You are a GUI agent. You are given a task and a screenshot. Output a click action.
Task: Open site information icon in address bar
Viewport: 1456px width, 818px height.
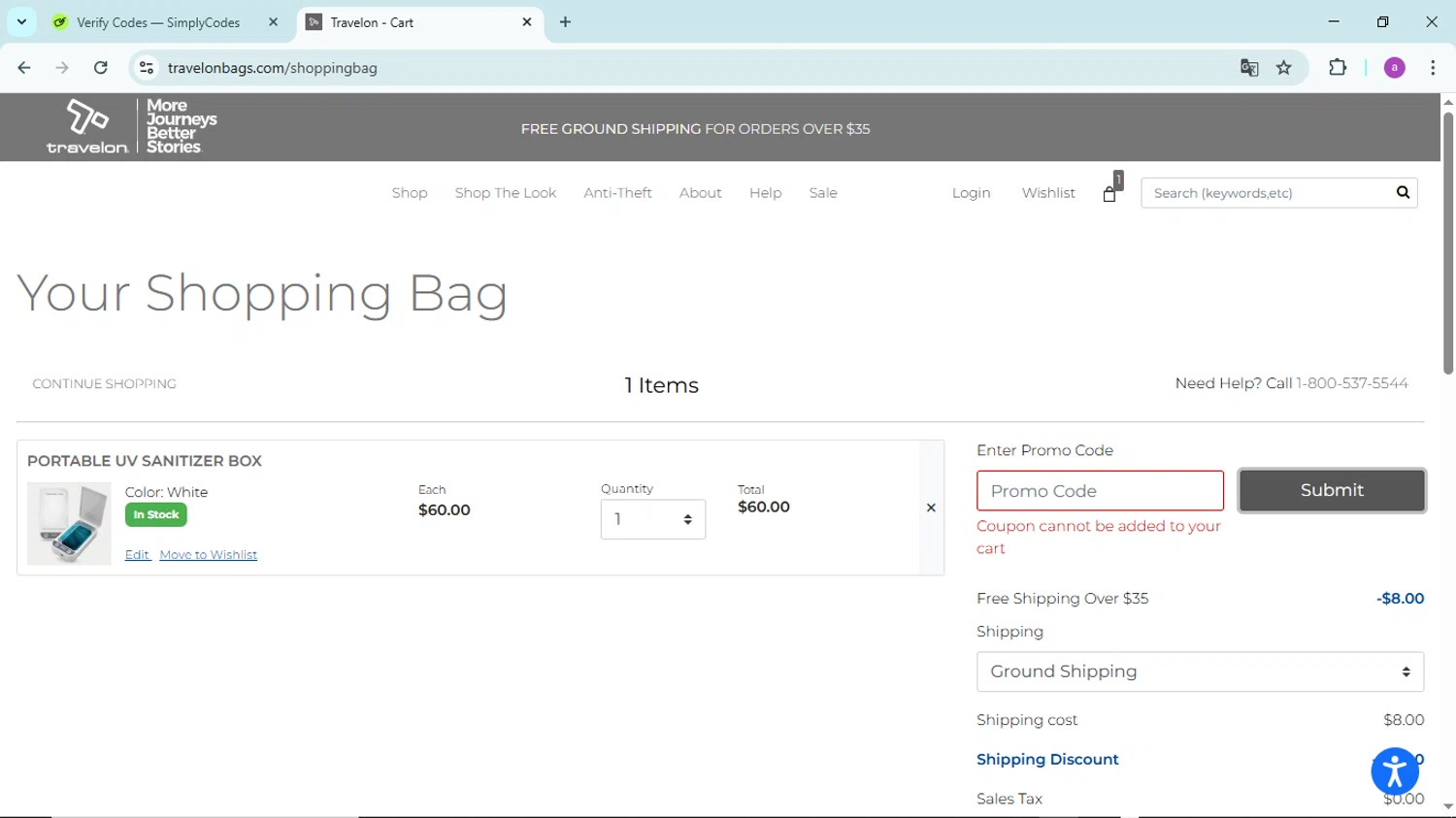(147, 68)
